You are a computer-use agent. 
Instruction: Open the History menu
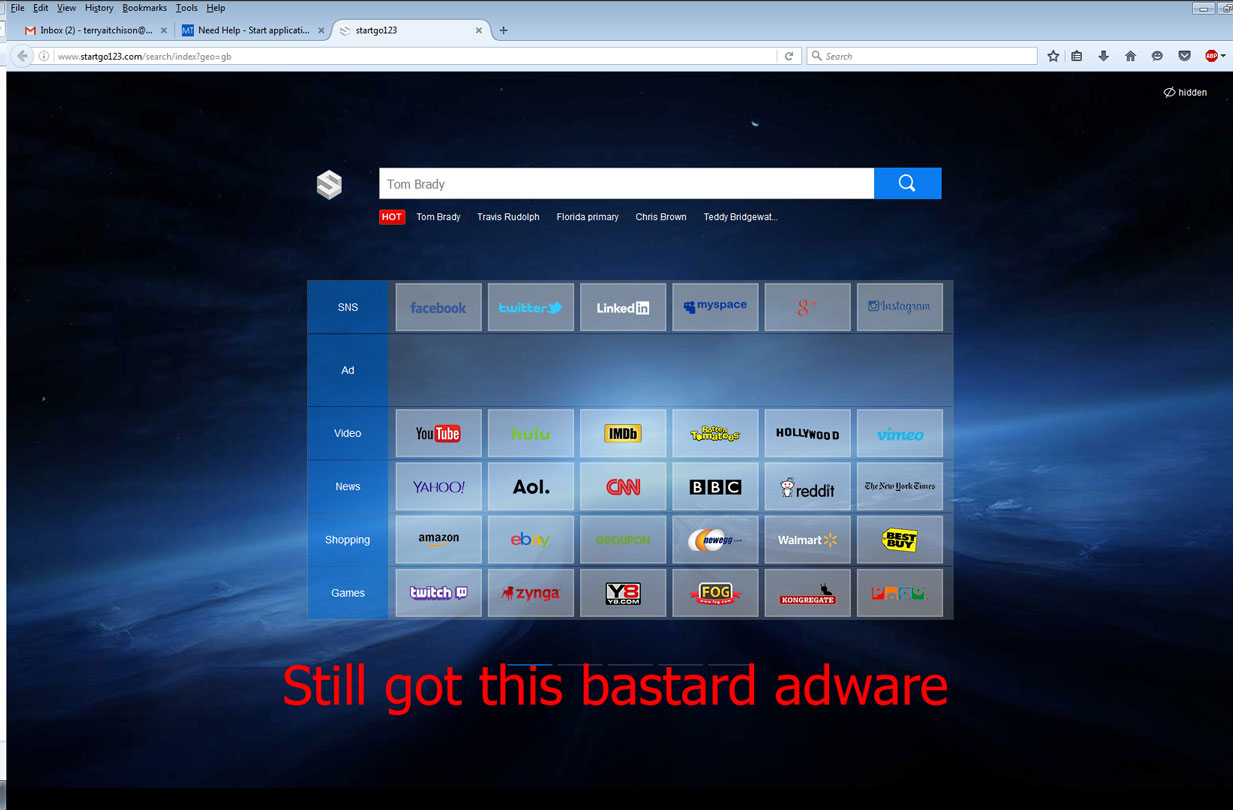(99, 8)
